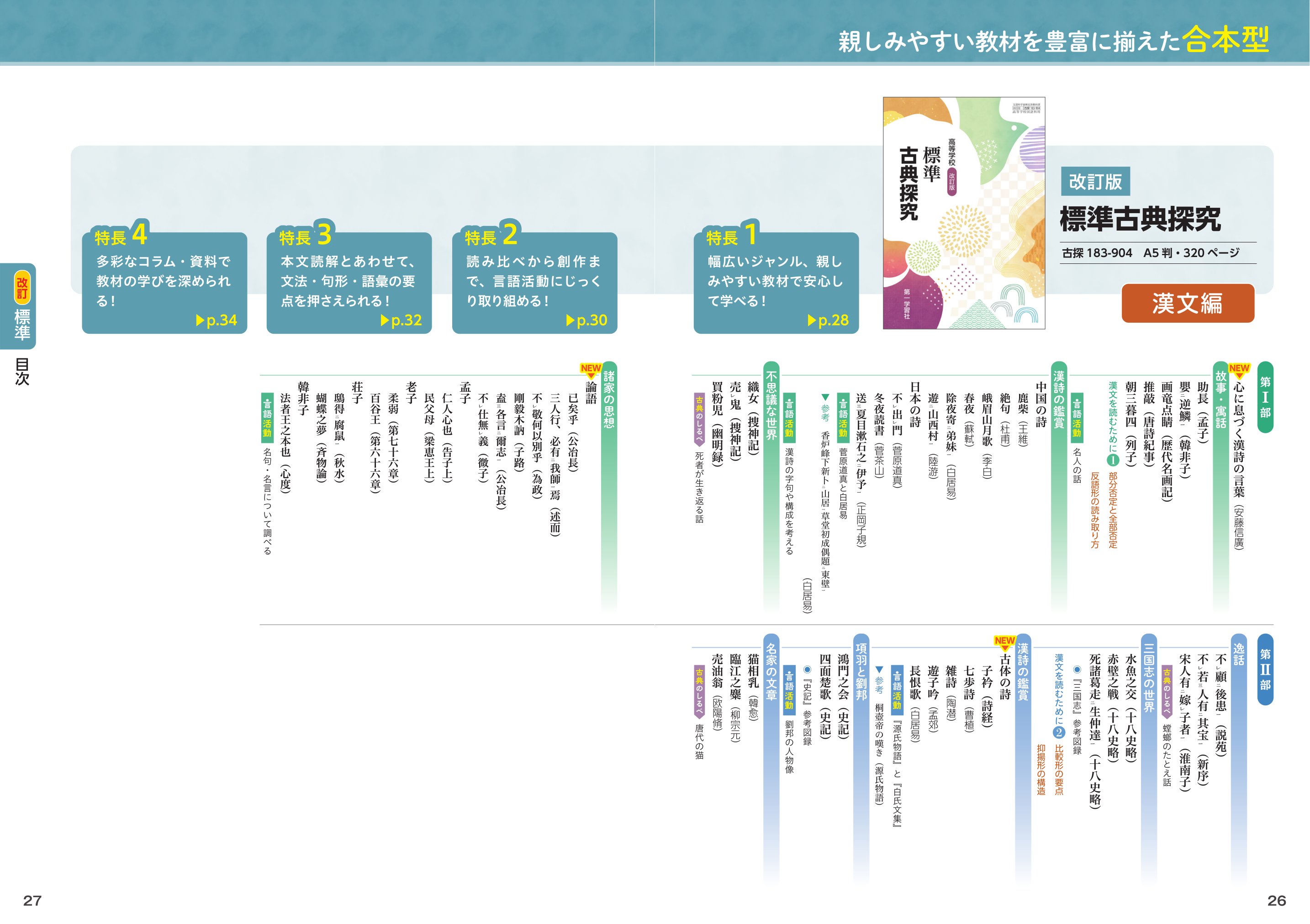This screenshot has height=924, width=1310.
Task: Select the entry 朝三暮四（列子）
Action: 1131,424
